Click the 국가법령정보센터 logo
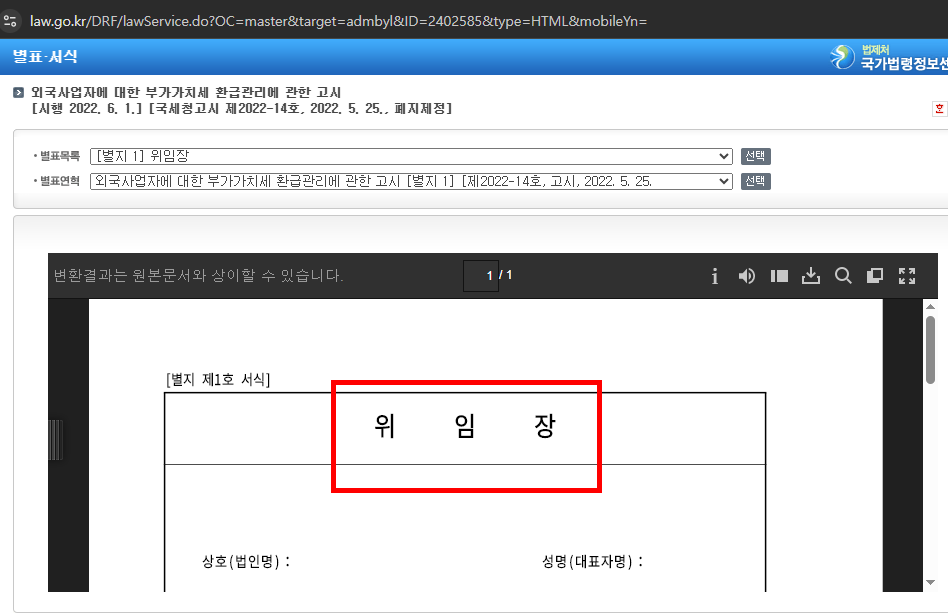Viewport: 948px width, 616px height. click(885, 57)
